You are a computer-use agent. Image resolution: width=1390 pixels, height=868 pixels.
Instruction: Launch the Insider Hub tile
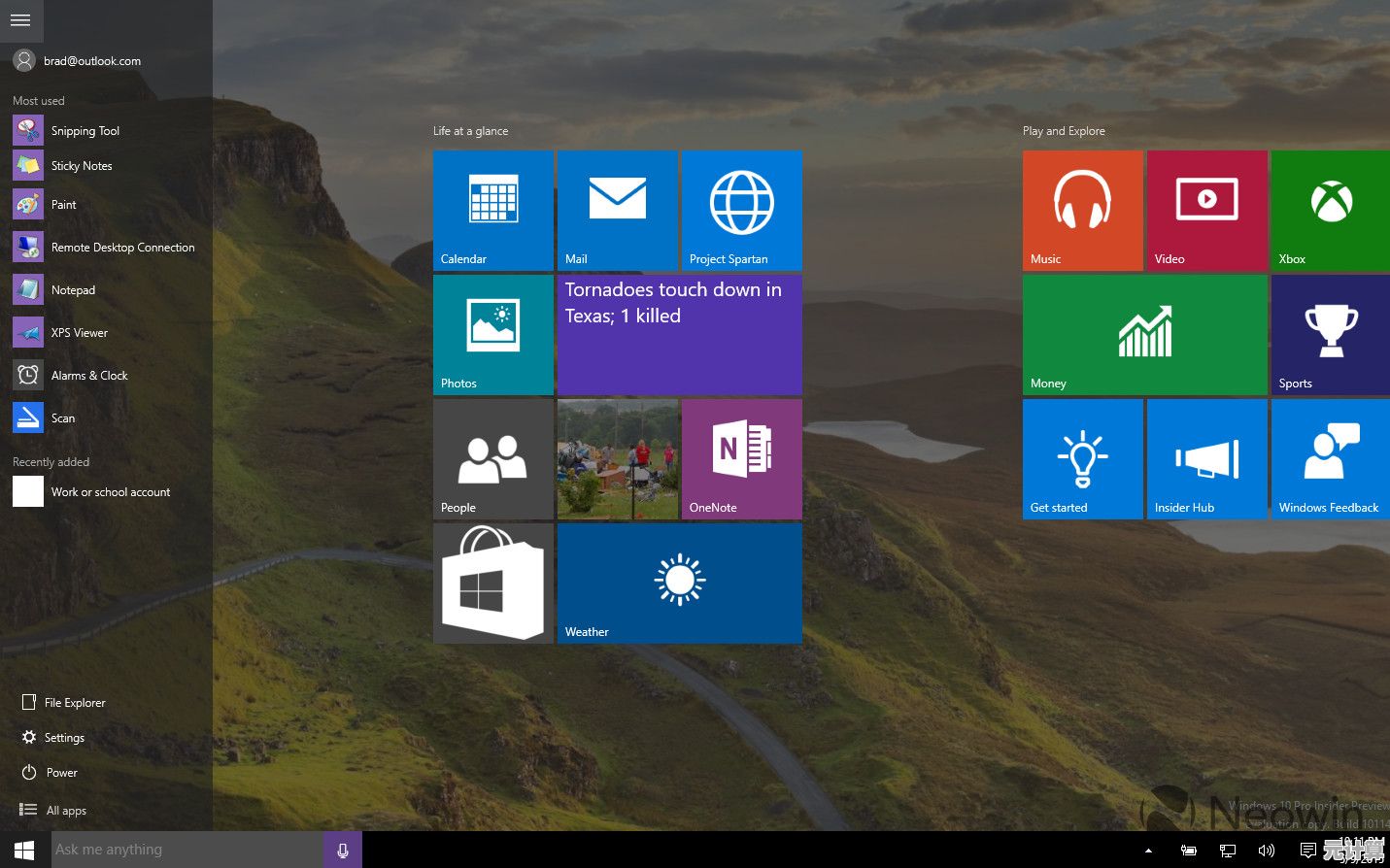(1207, 458)
